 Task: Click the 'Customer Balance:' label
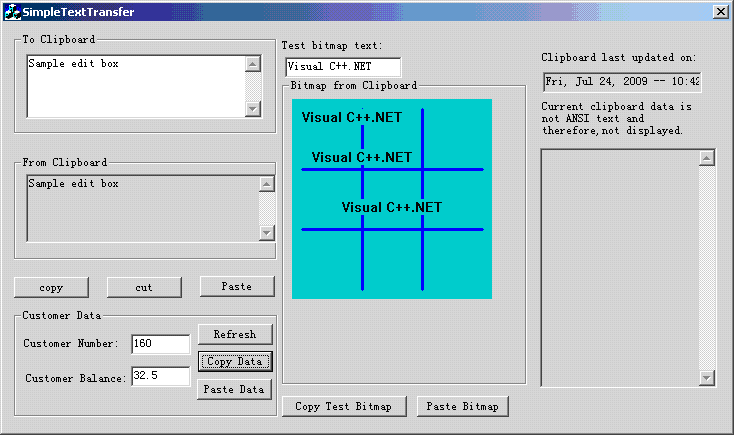(x=76, y=378)
